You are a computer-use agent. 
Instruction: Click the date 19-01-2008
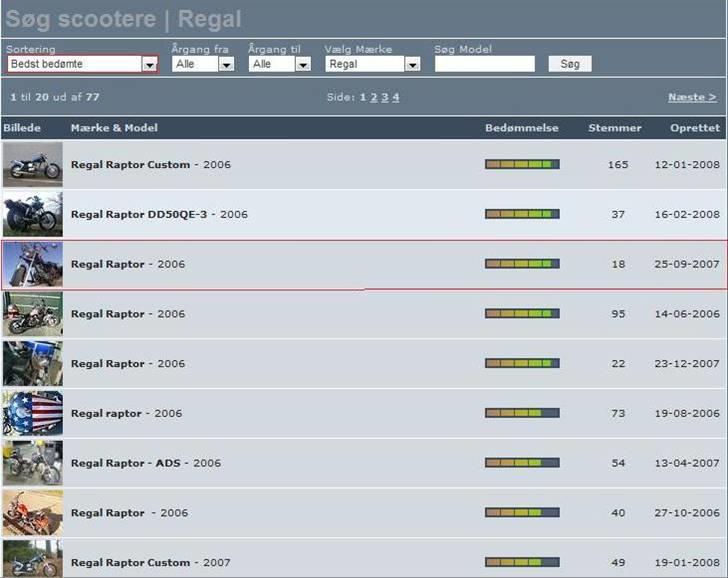[x=687, y=562]
